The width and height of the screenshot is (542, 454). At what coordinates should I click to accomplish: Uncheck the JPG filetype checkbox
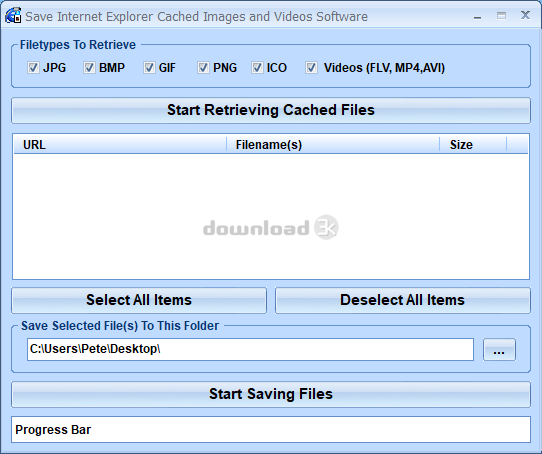click(x=33, y=68)
